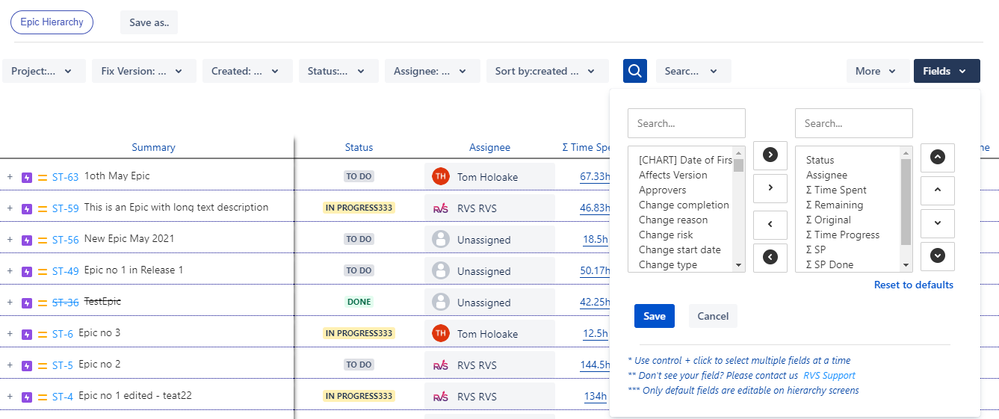Expand the ST-59 epic row
The image size is (999, 419).
(x=10, y=208)
